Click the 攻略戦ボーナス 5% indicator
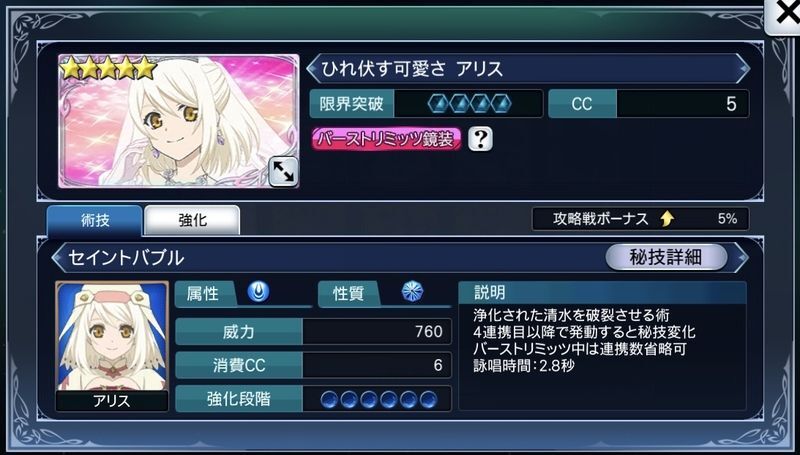The height and width of the screenshot is (455, 800). 640,219
